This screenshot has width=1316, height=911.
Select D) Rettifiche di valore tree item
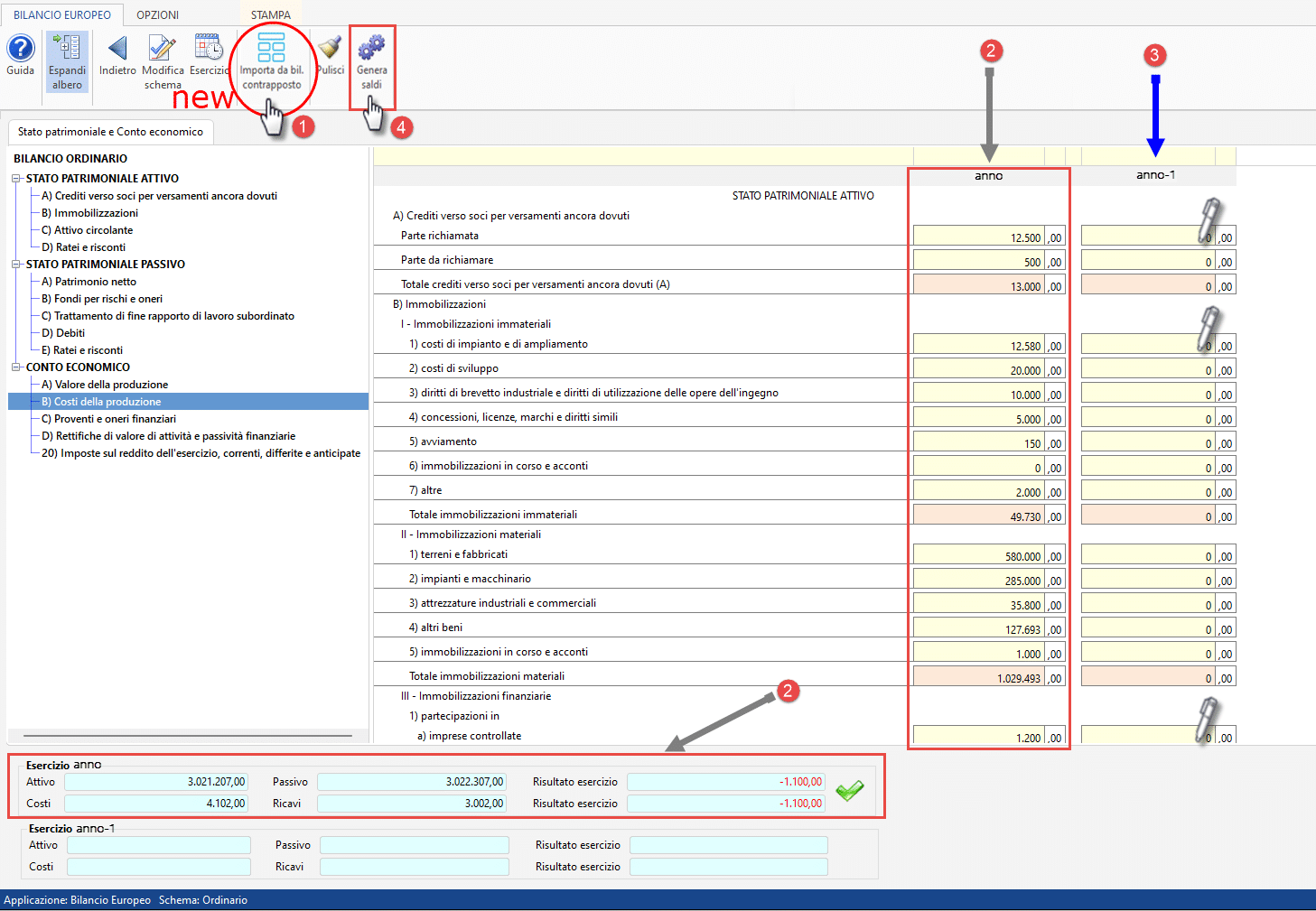click(x=168, y=436)
